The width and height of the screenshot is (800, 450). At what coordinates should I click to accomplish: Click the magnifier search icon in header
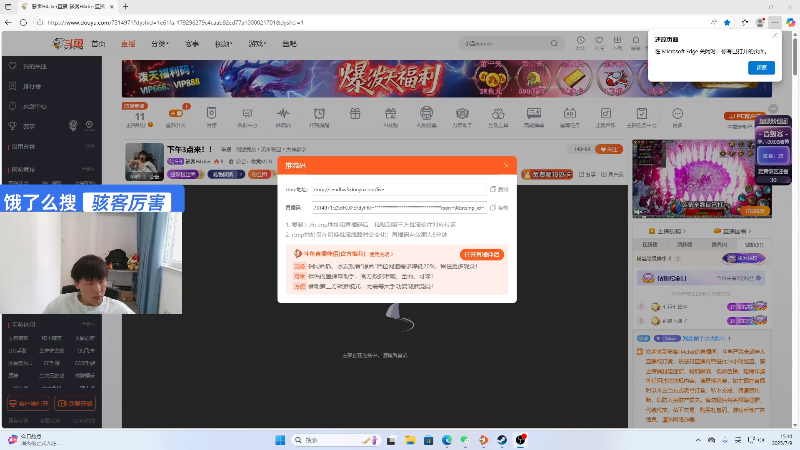click(554, 43)
